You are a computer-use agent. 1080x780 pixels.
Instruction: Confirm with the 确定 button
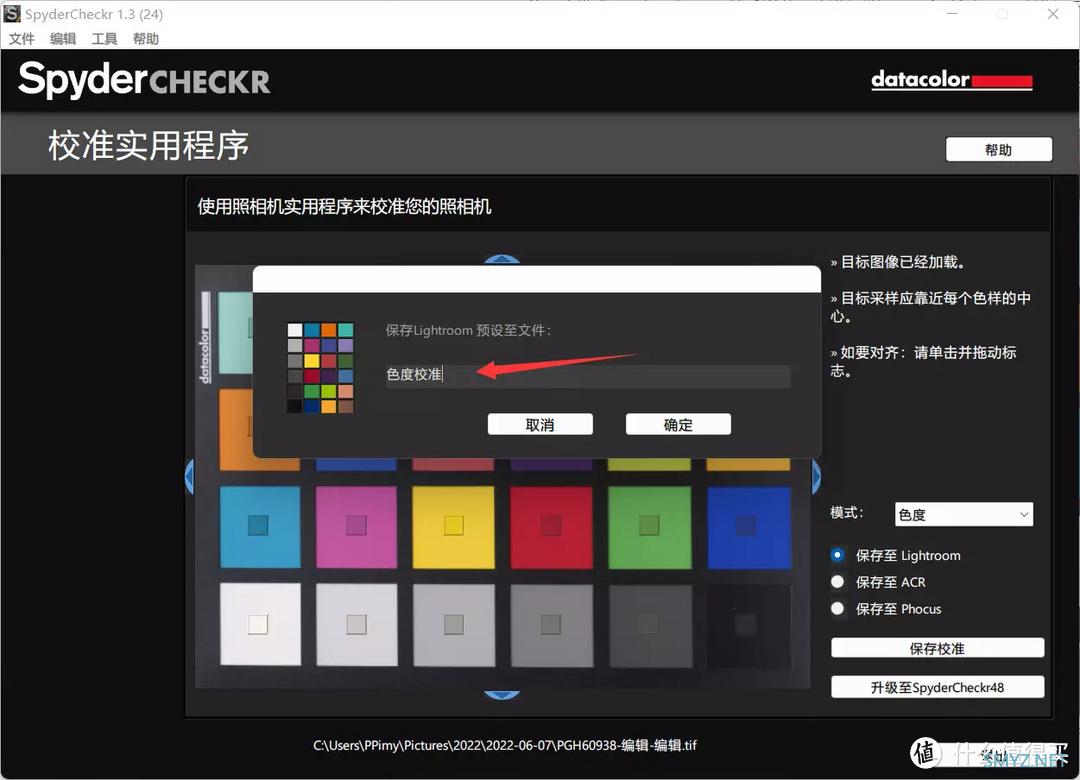coord(678,424)
